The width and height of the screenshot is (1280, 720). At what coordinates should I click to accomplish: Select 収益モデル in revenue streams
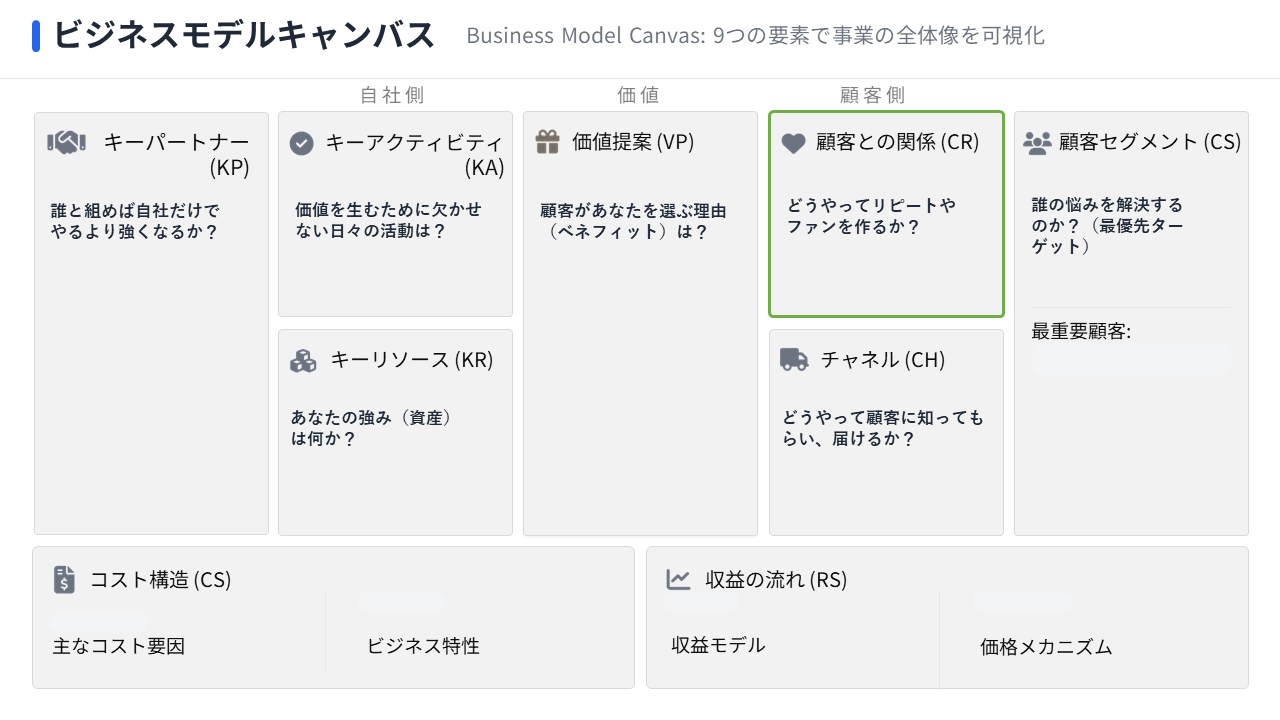[718, 645]
